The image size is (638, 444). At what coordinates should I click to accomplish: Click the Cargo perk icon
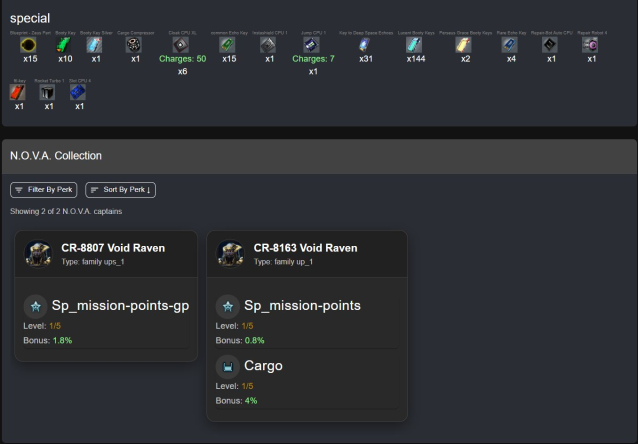[x=228, y=366]
